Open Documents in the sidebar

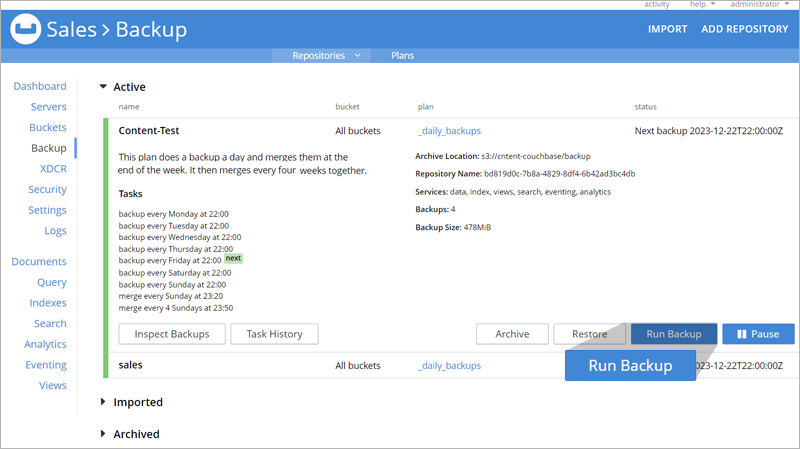(39, 261)
